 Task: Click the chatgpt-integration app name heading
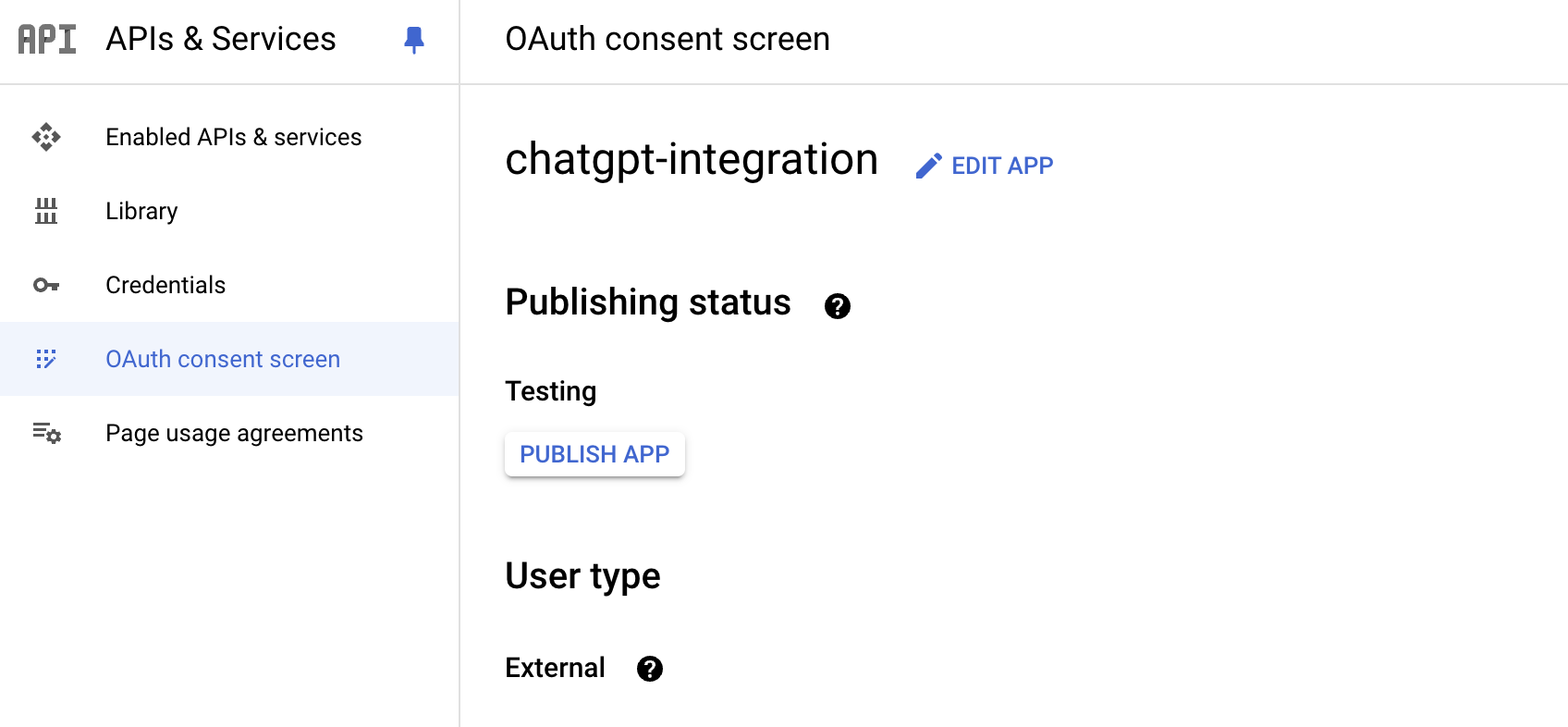[692, 159]
